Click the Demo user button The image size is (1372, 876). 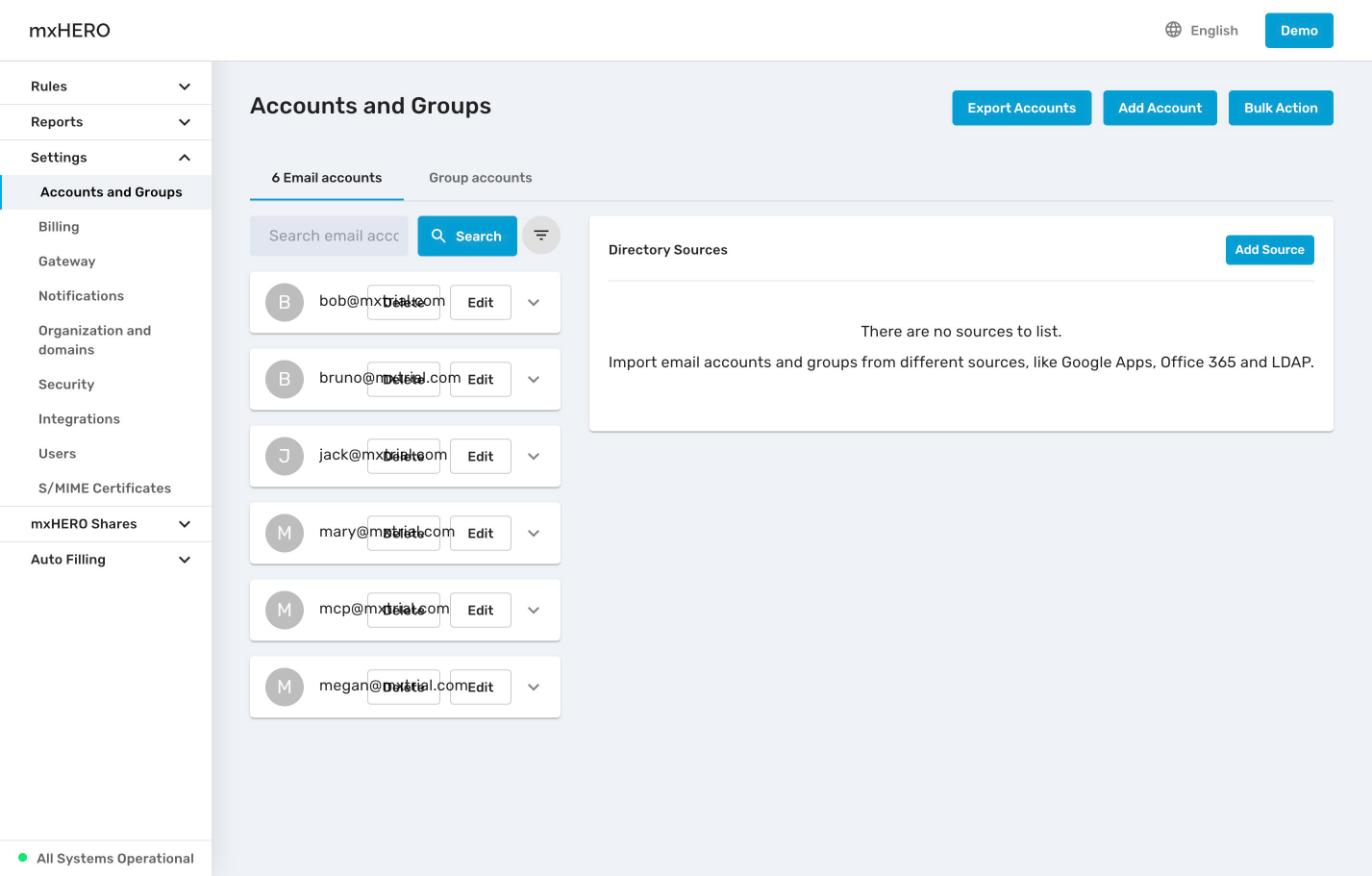(x=1299, y=30)
